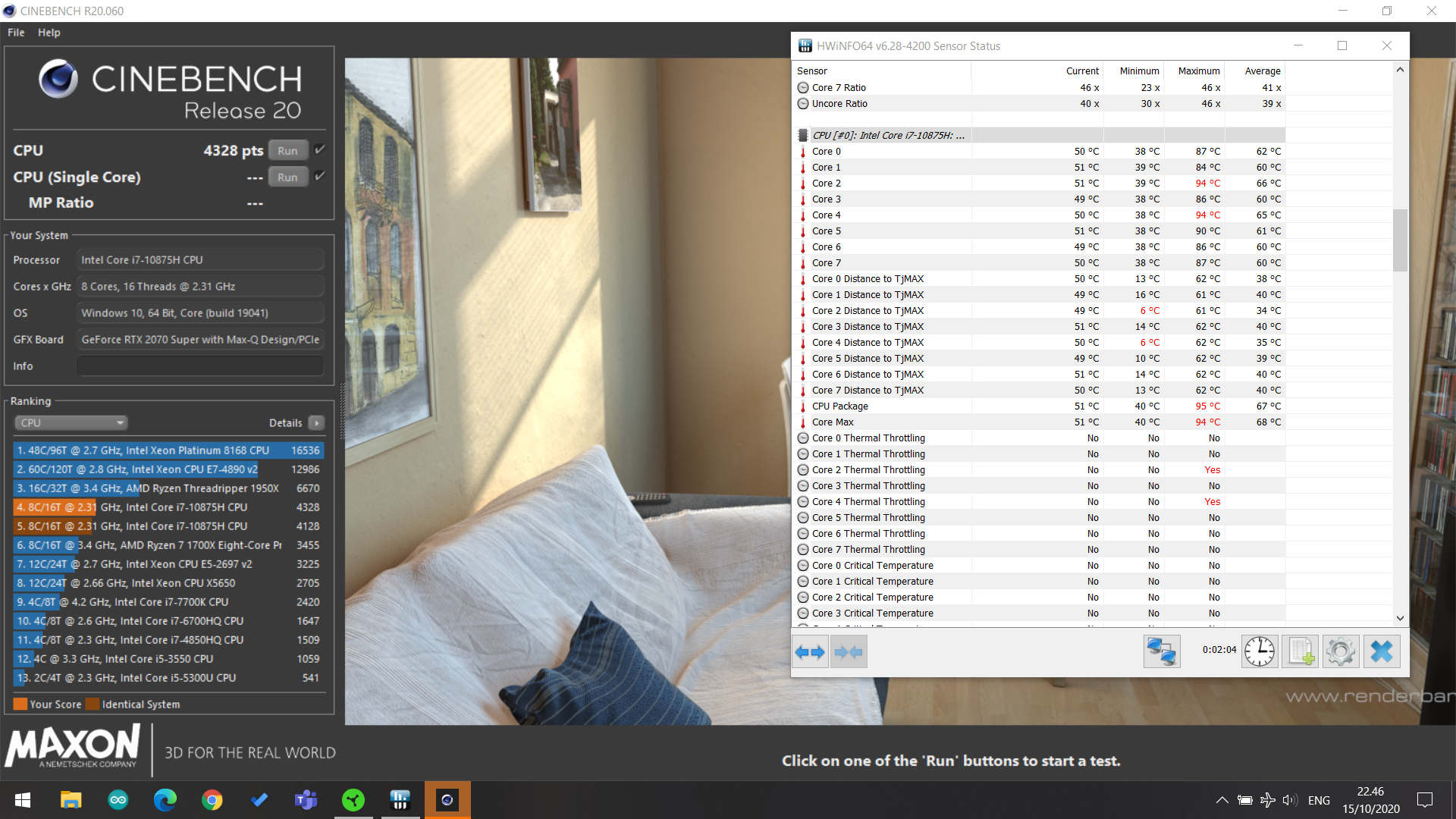Select the Ryzen 7 1700X ranking row
Viewport: 1456px width, 819px height.
tap(168, 545)
